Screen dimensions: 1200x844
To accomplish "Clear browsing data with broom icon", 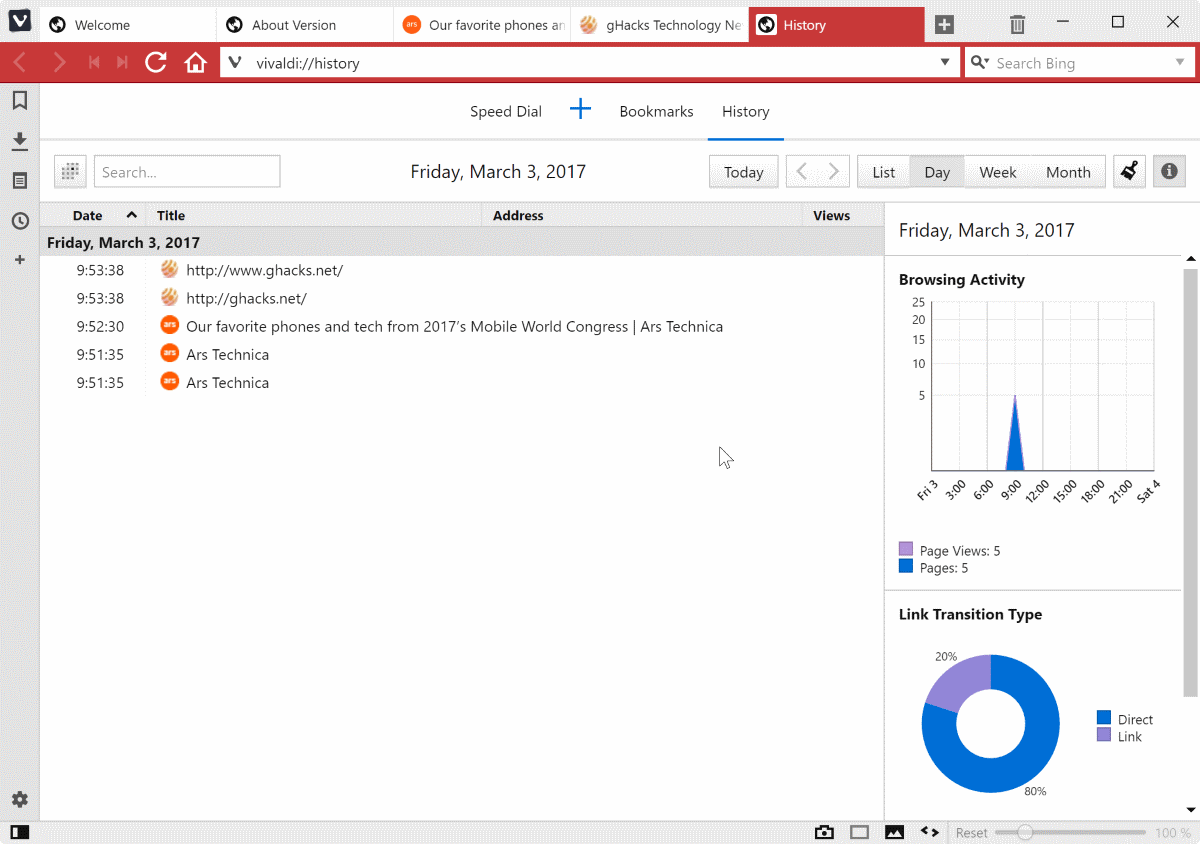I will (x=1130, y=171).
